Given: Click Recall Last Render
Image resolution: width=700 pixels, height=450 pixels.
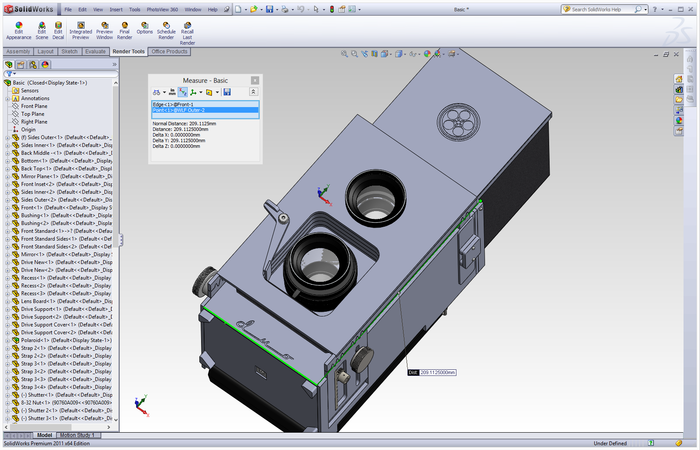Looking at the screenshot, I should coord(188,33).
